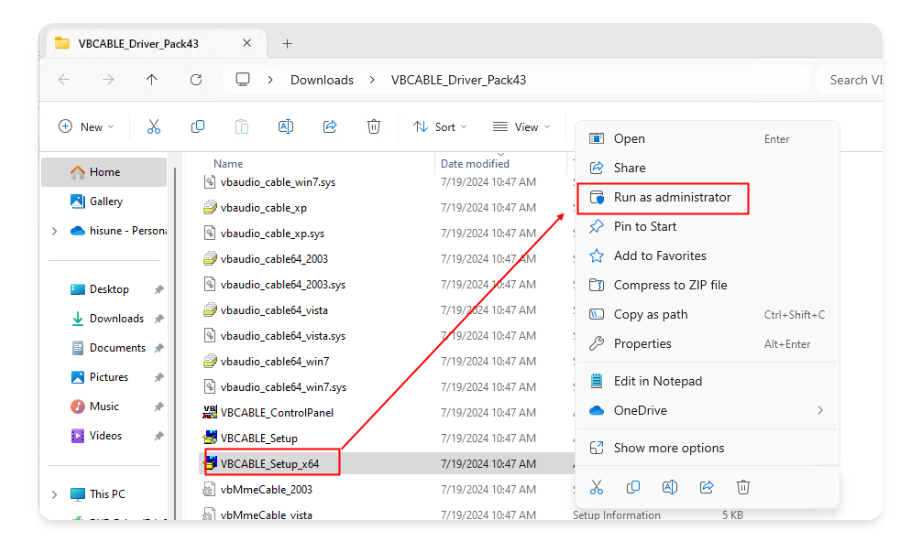
Task: Sort by the Name column header
Action: [228, 164]
